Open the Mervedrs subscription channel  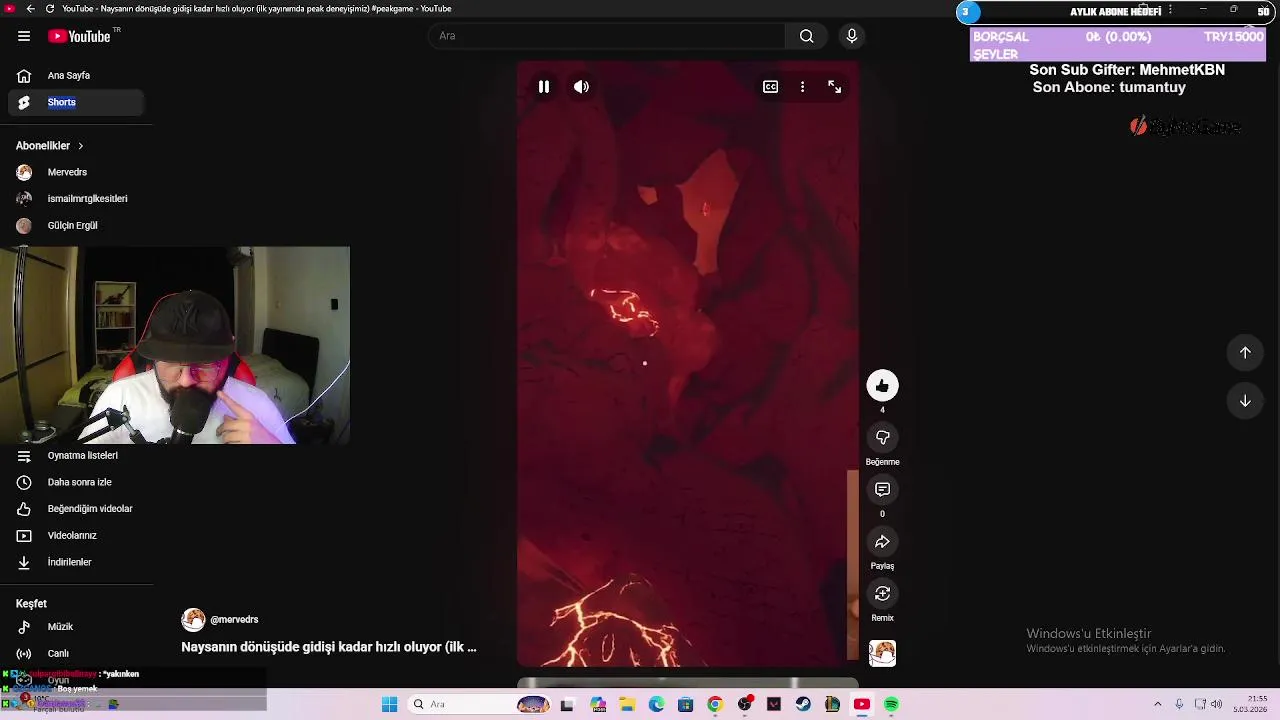(x=76, y=172)
